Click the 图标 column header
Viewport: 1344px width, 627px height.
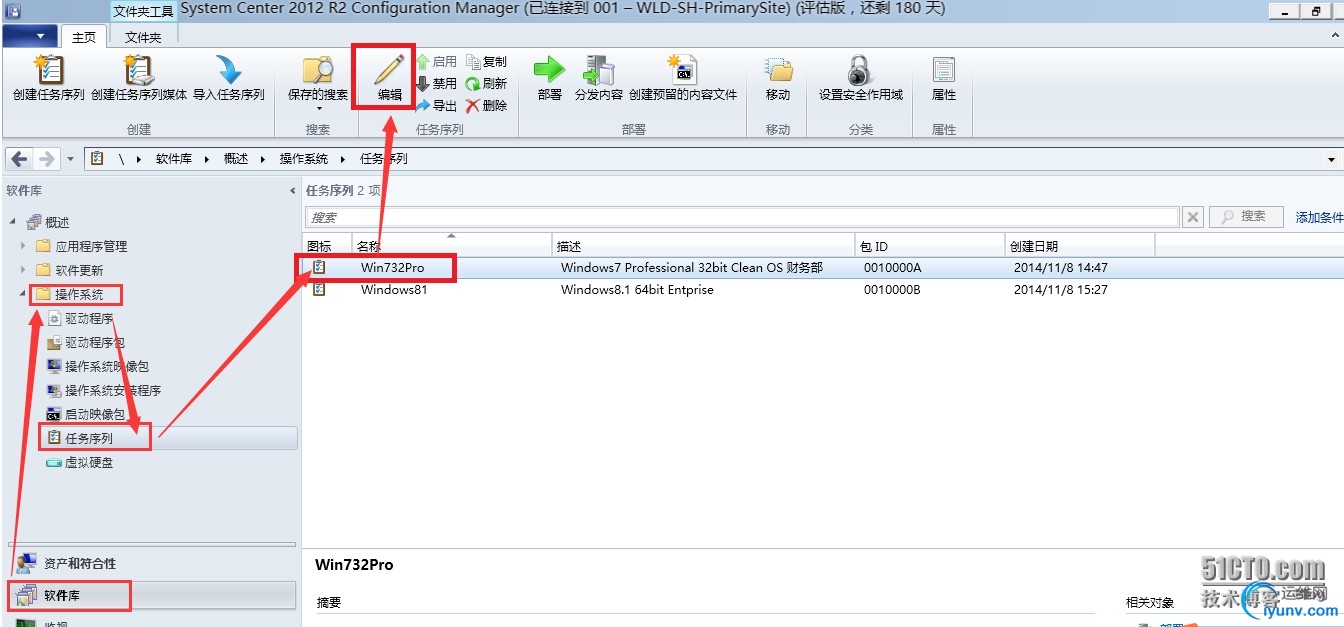[x=327, y=245]
